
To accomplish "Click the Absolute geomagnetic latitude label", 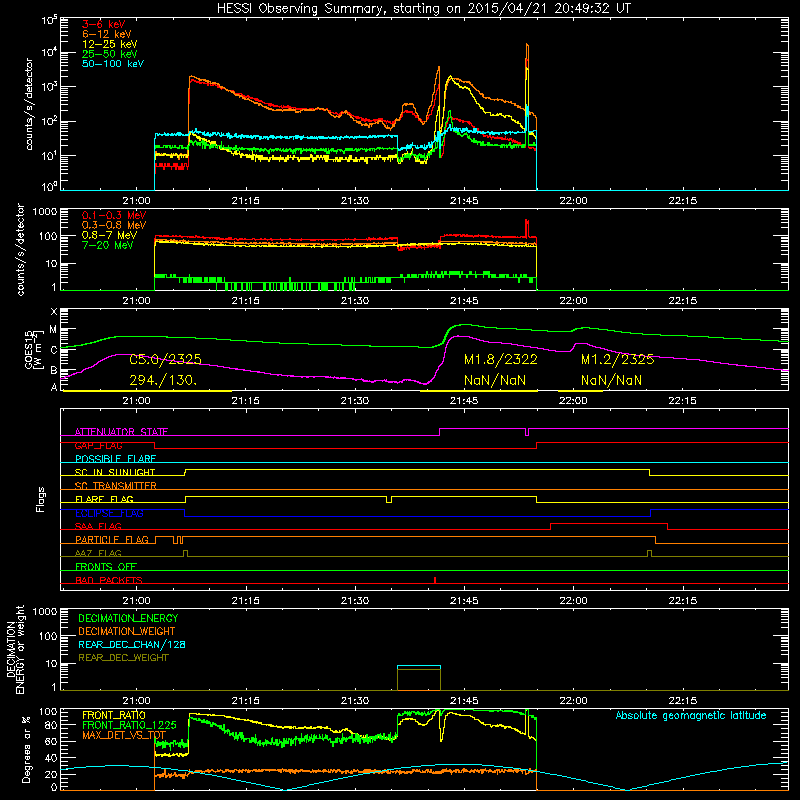I will pos(691,716).
